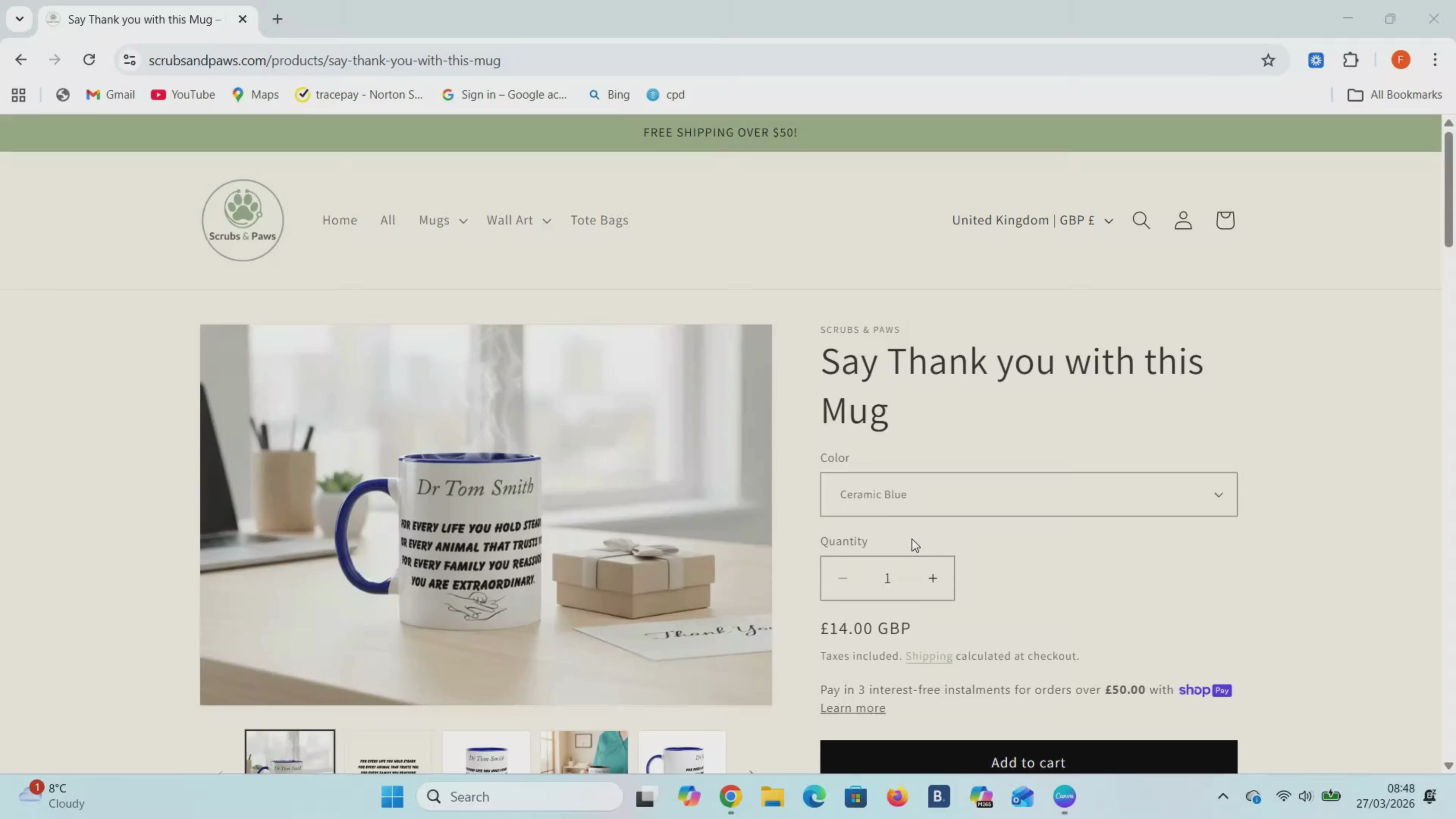
Task: Open the cpd bookmark
Action: [x=666, y=95]
